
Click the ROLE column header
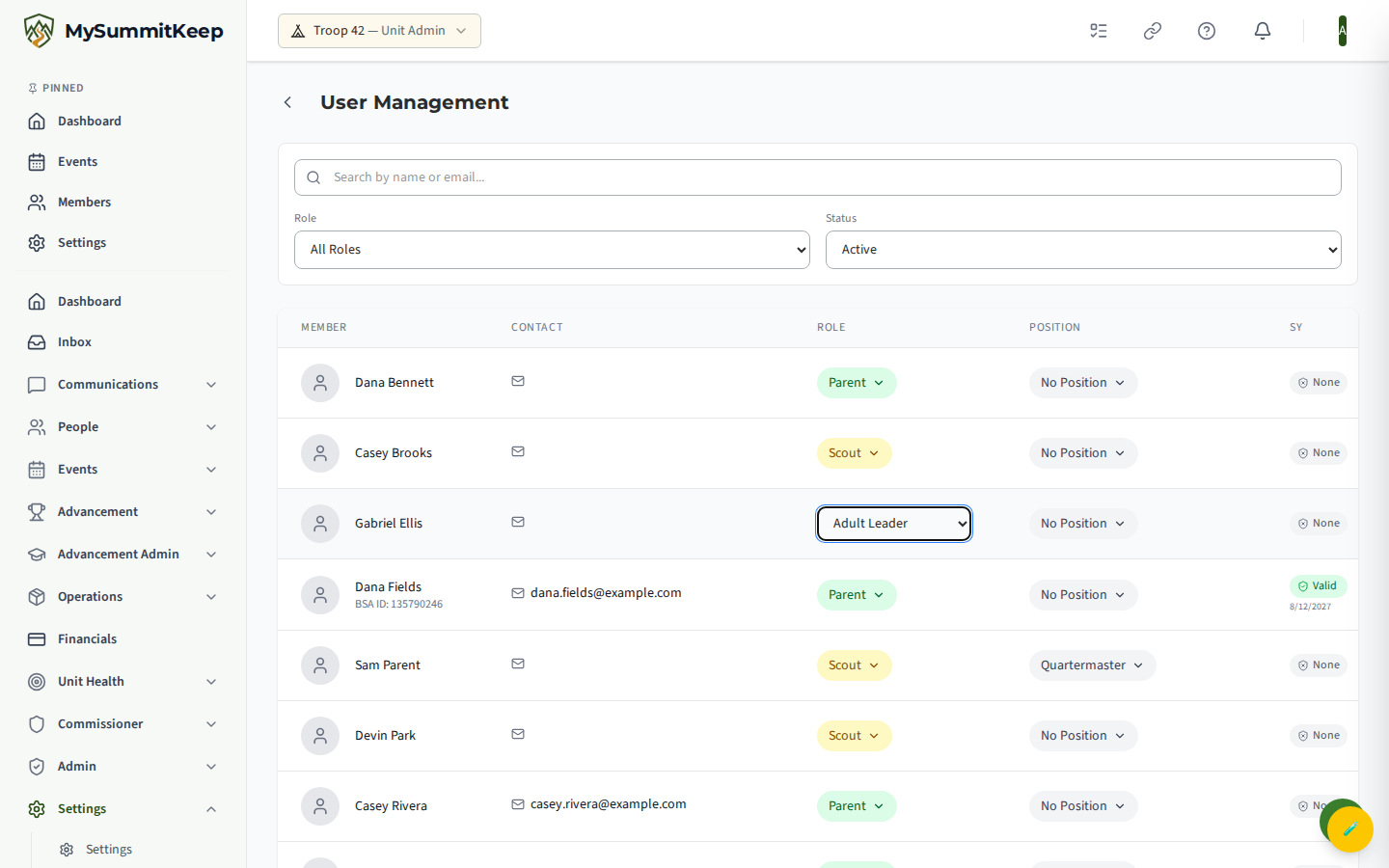coord(831,328)
